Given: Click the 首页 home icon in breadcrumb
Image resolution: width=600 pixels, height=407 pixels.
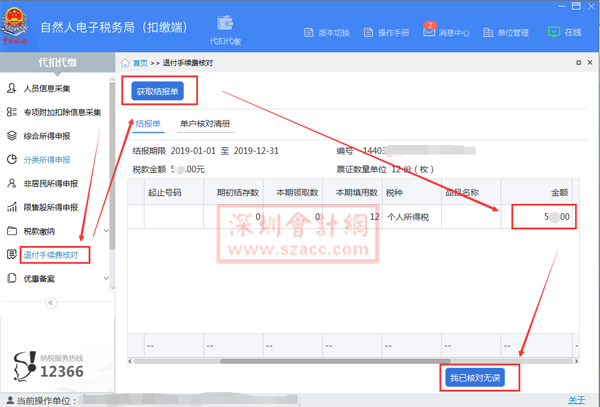Looking at the screenshot, I should pos(125,63).
